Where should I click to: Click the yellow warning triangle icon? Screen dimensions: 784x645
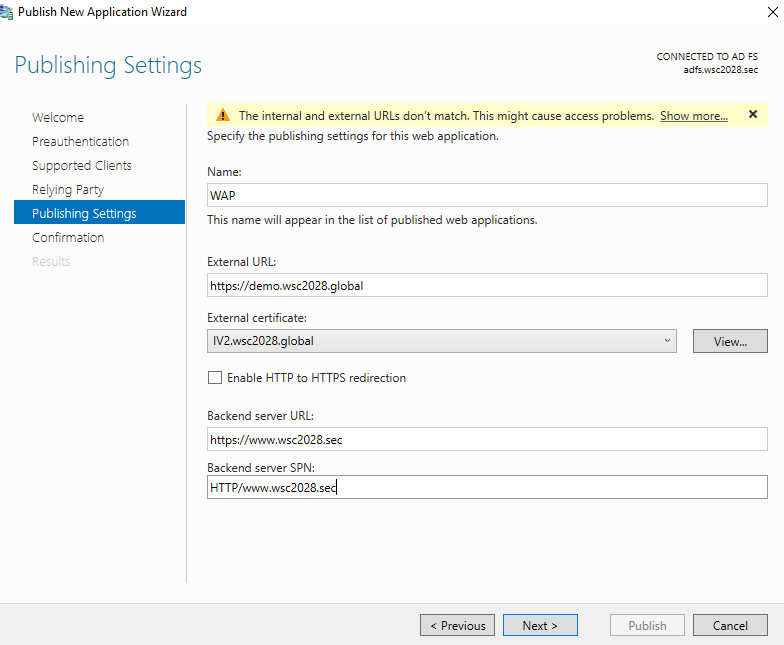click(x=222, y=116)
